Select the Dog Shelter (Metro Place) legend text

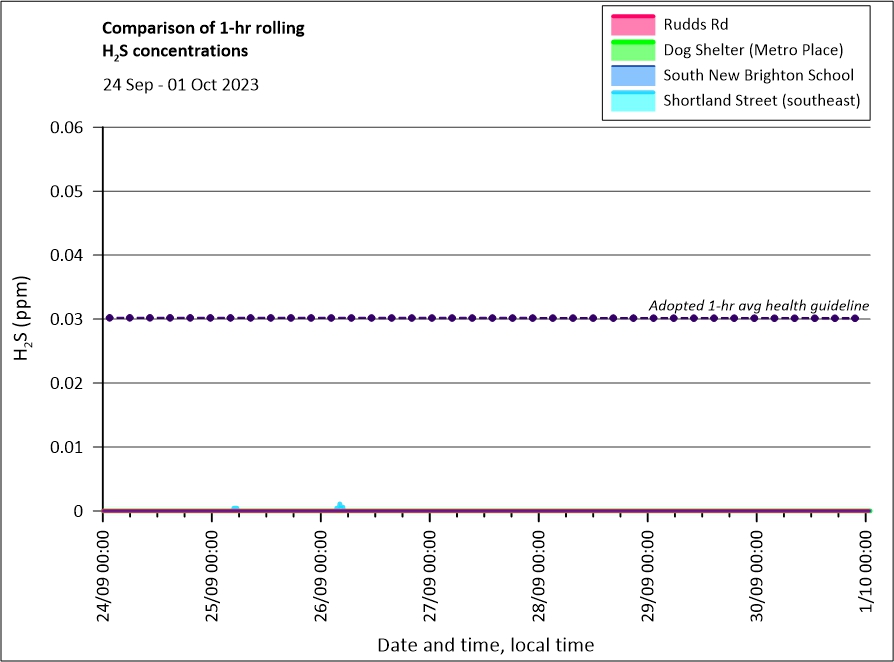click(x=754, y=50)
